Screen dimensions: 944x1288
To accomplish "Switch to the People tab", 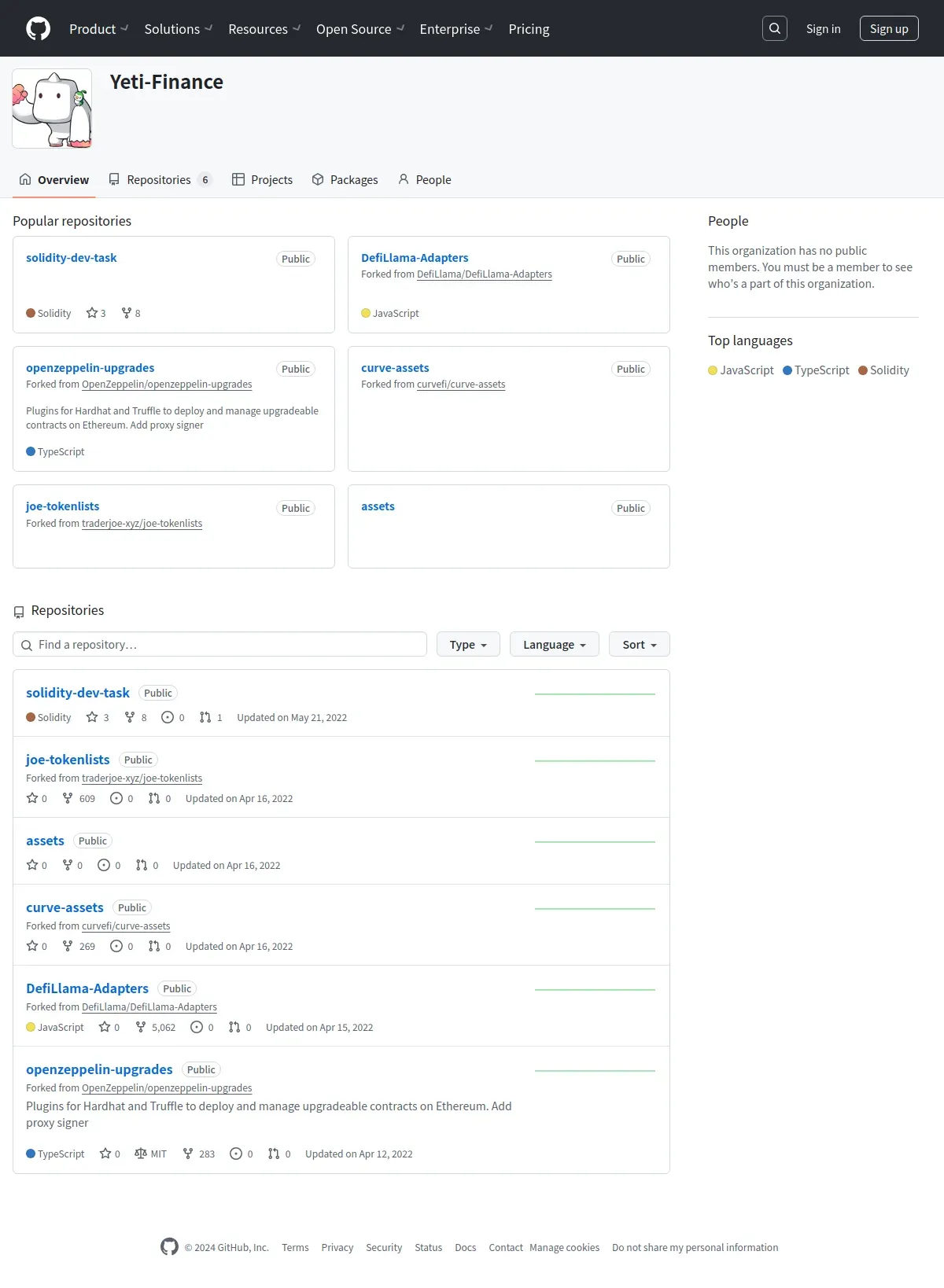I will (x=424, y=180).
